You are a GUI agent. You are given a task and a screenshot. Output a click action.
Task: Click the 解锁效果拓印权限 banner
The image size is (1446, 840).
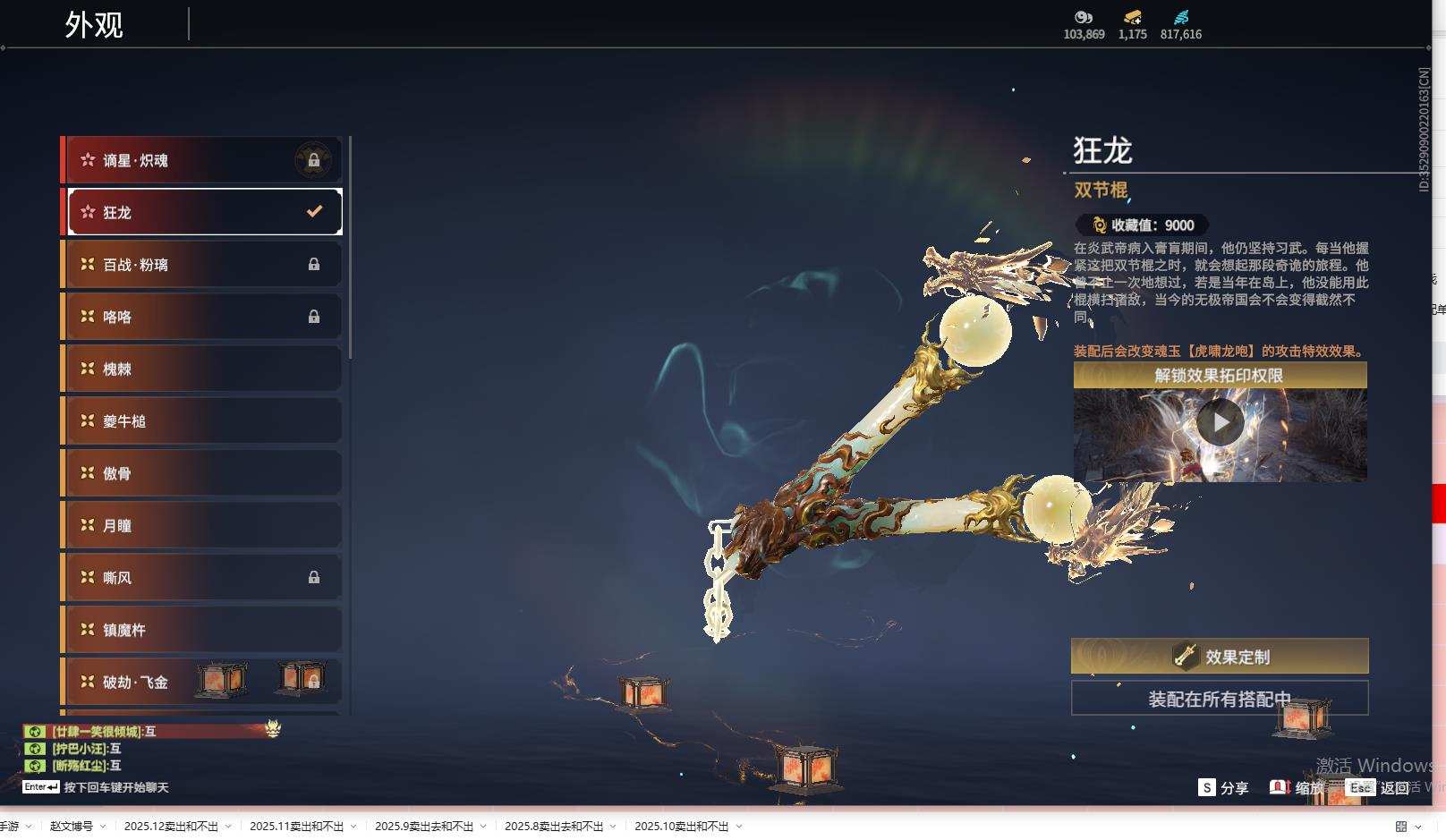pyautogui.click(x=1221, y=376)
